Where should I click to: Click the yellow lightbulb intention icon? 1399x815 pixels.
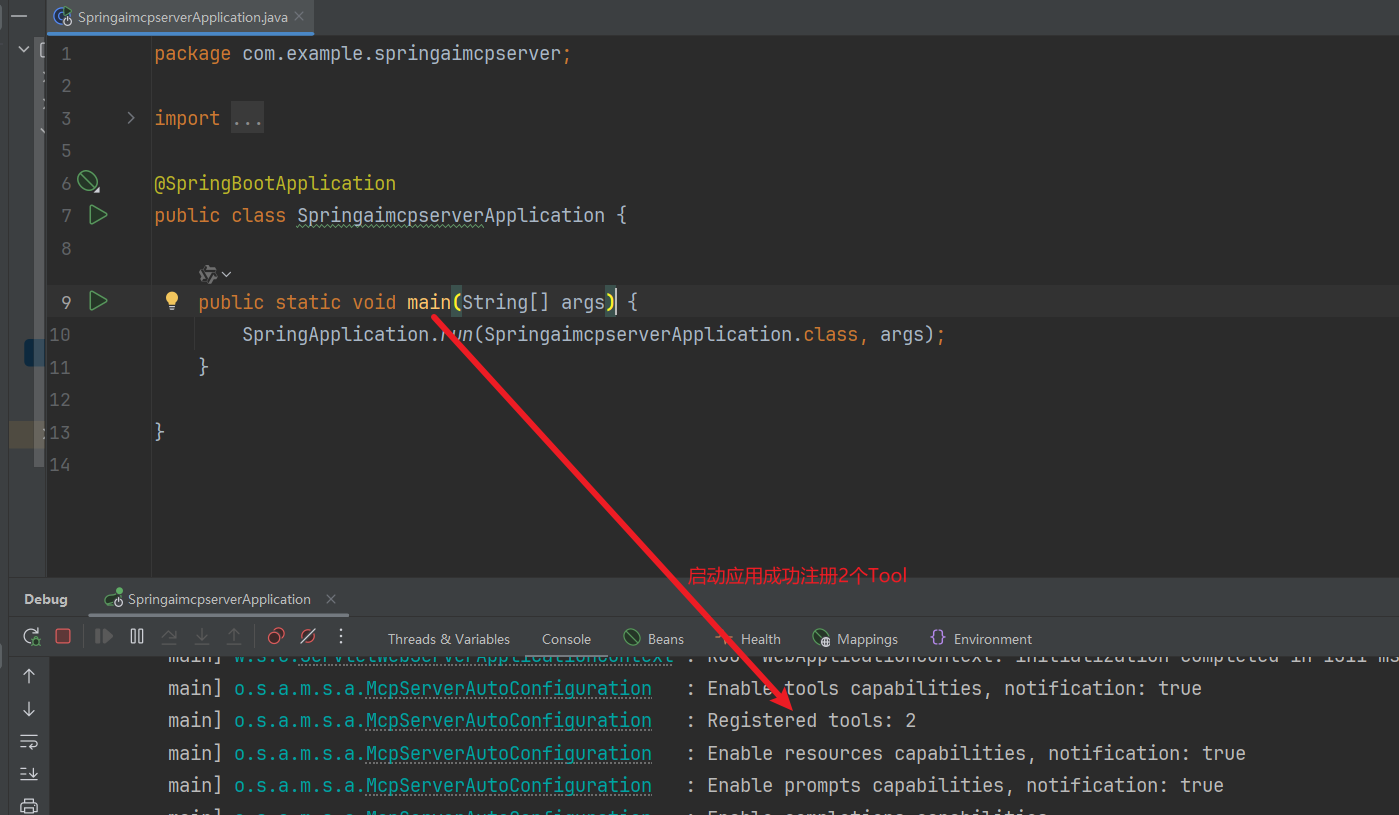(x=172, y=301)
